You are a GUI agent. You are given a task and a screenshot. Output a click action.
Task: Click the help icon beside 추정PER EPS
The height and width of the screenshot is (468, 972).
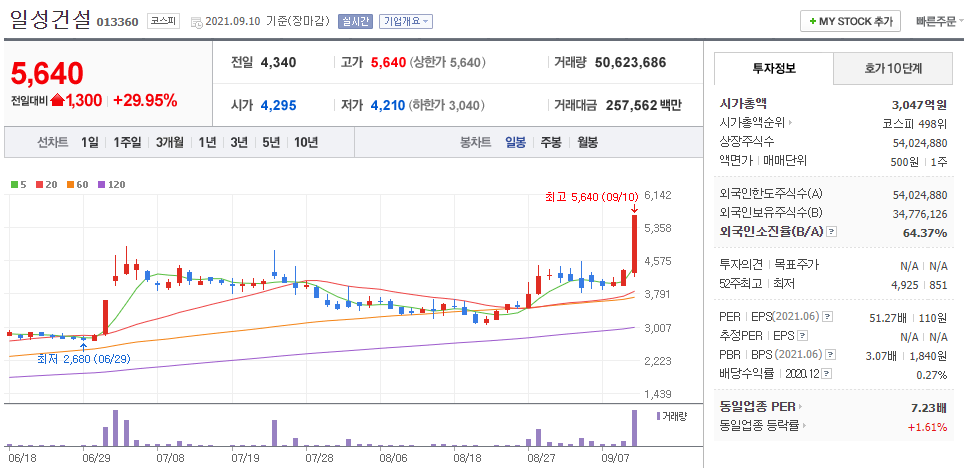pos(803,336)
